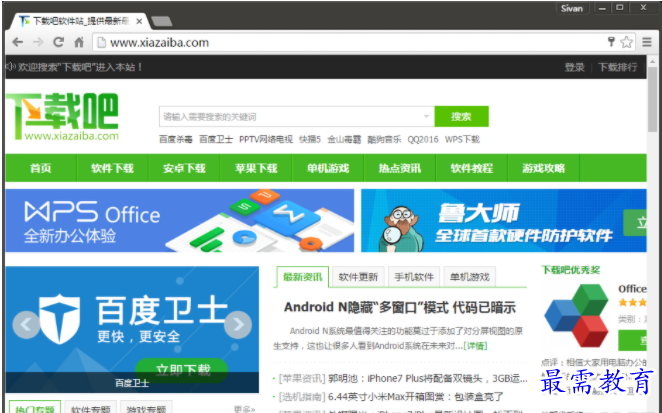662x413 pixels.
Task: Click the vertical scrollbar thumb
Action: pos(652,99)
